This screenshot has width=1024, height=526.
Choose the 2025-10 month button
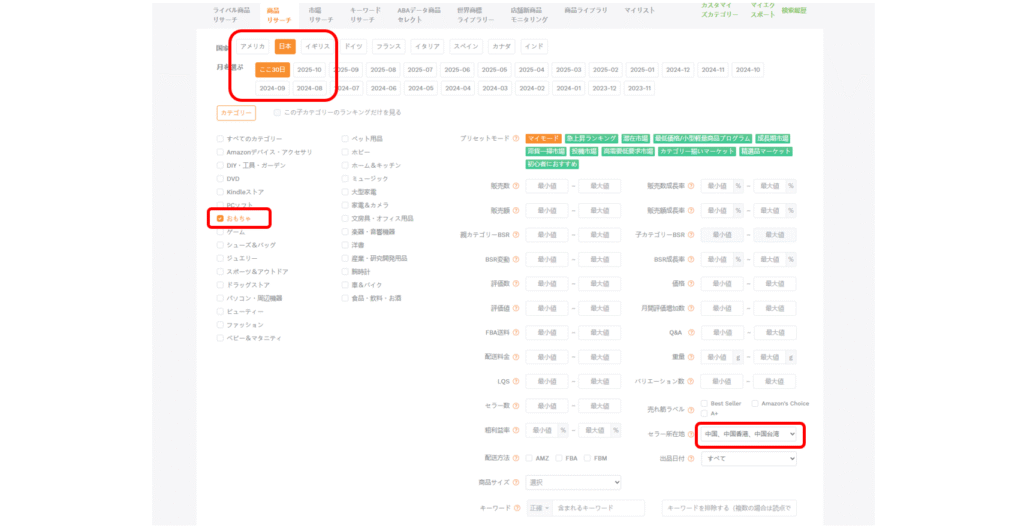pos(307,70)
